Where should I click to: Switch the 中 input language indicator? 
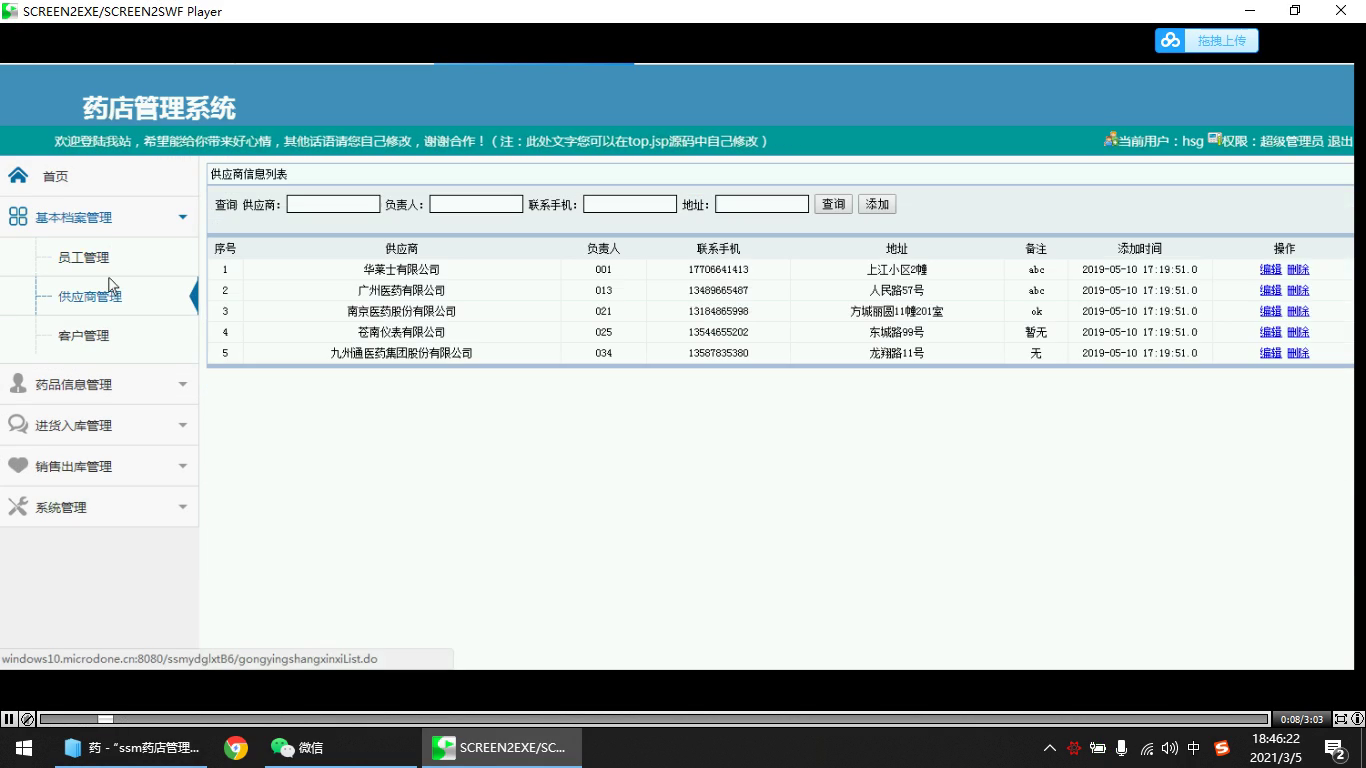1194,748
